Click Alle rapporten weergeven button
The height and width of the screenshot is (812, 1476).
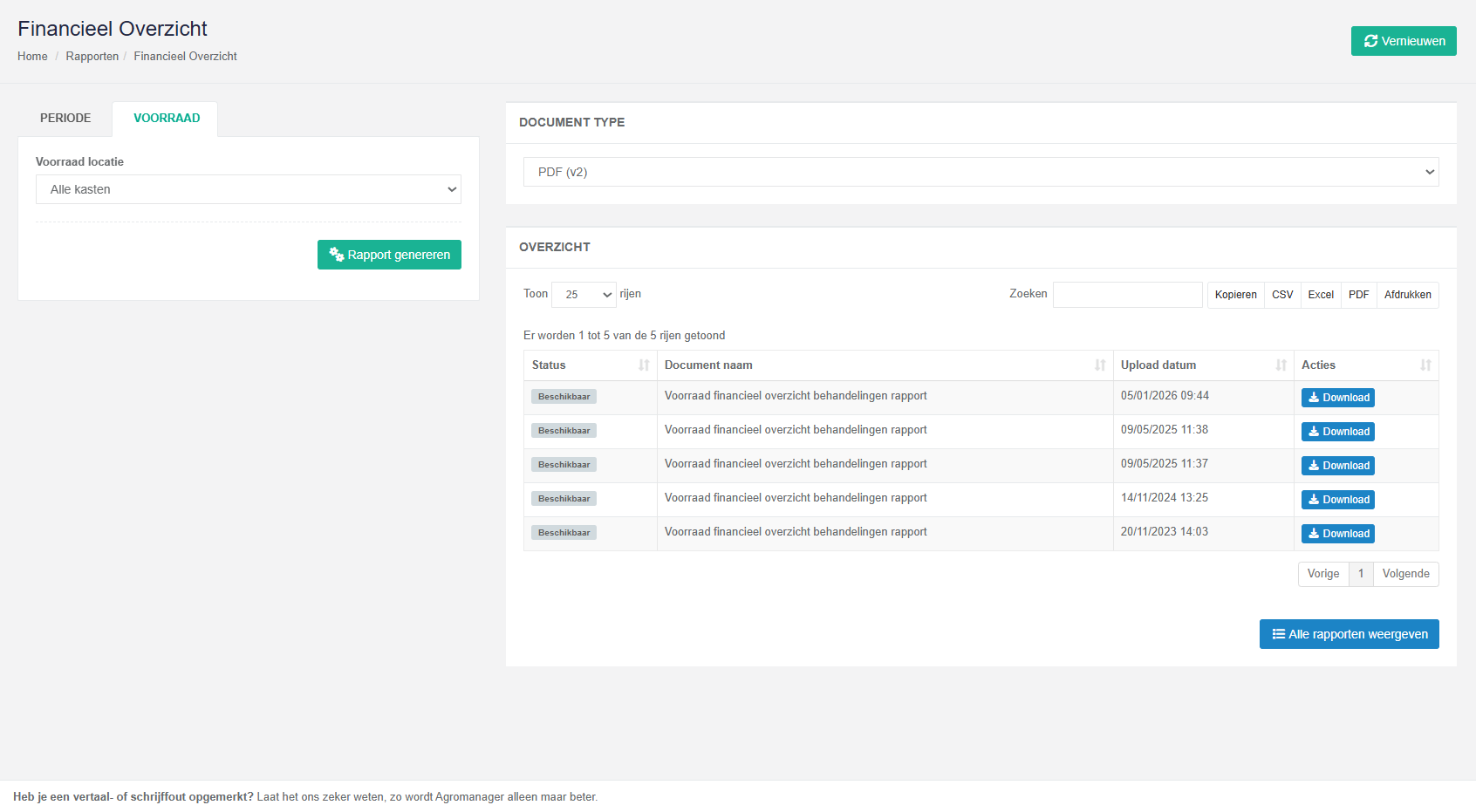click(x=1350, y=634)
